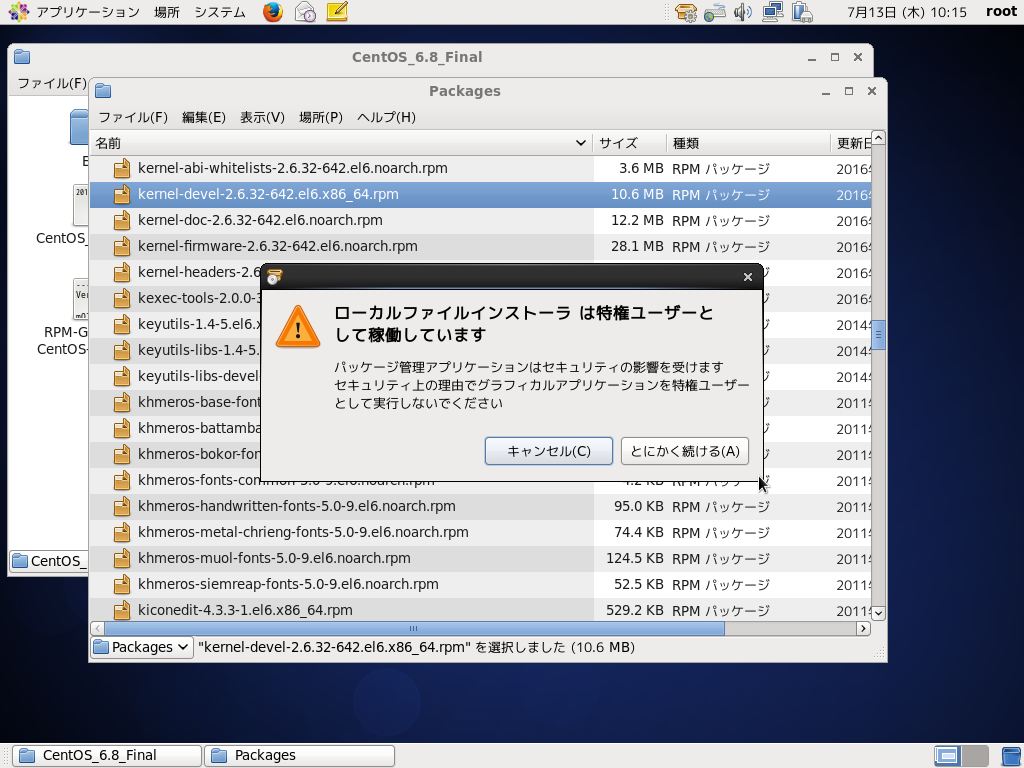Select kiconedit-4.3.3-1.el6.x86_64.rpm file name

click(245, 610)
